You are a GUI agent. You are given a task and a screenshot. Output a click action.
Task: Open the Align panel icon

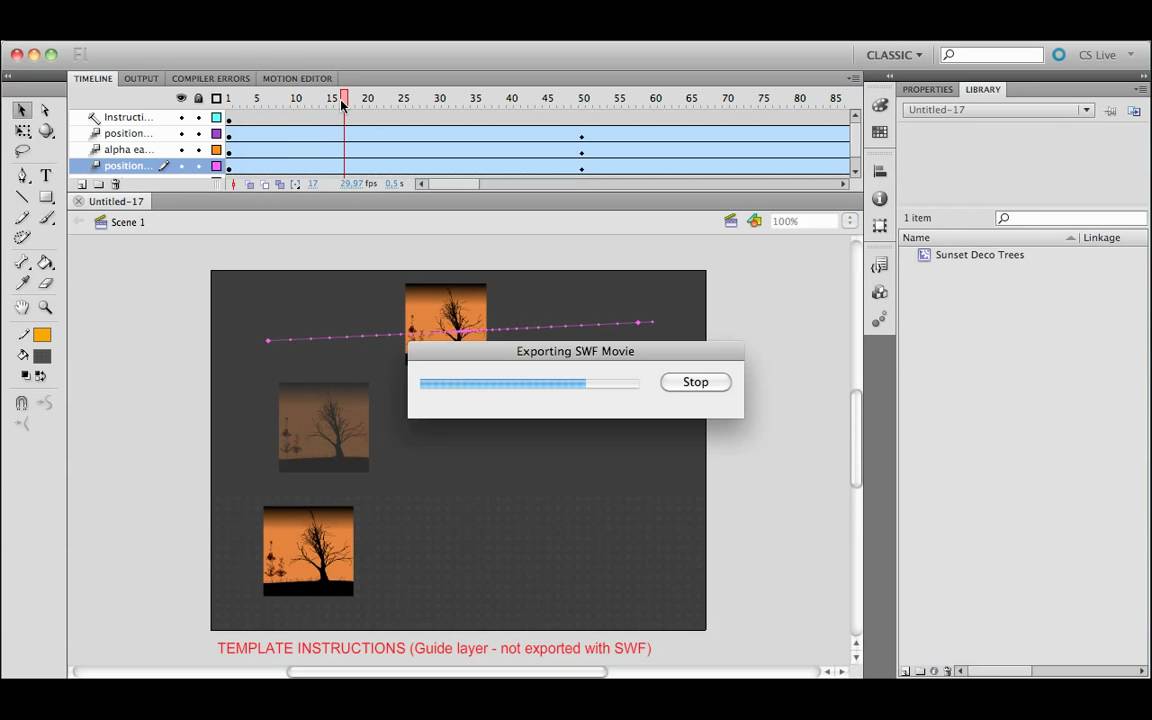pyautogui.click(x=879, y=171)
